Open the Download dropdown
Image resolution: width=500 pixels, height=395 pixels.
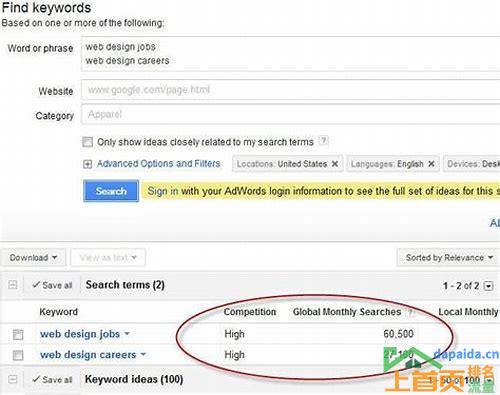coord(33,258)
